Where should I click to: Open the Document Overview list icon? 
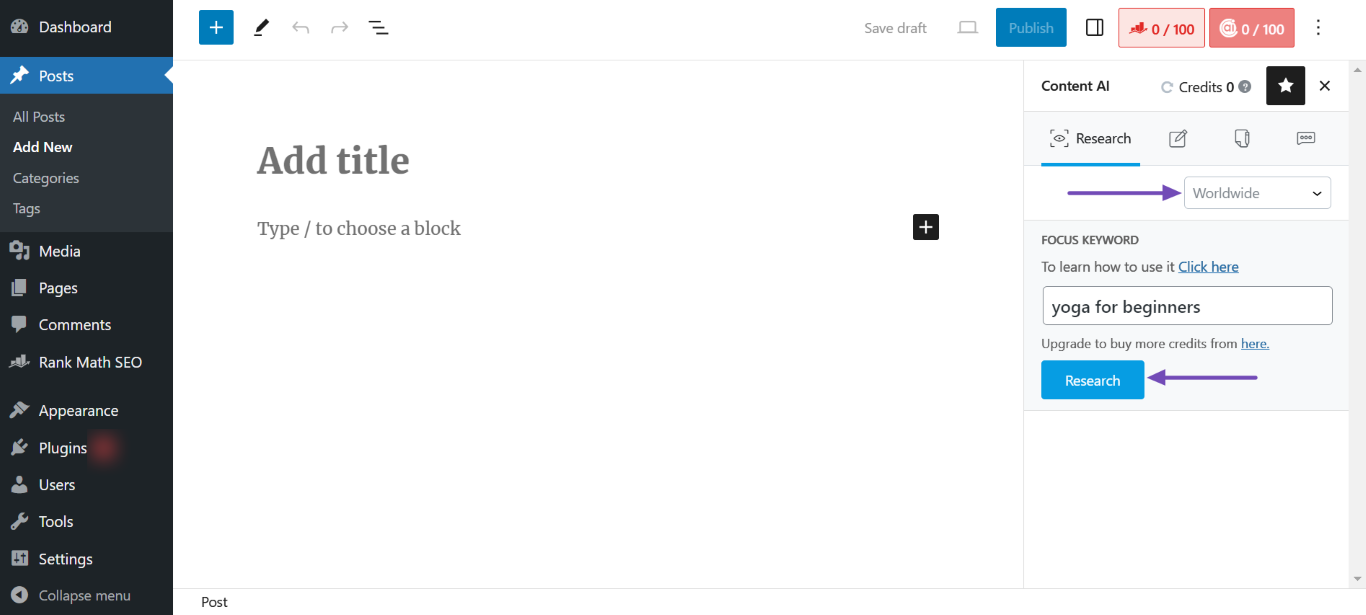coord(378,28)
